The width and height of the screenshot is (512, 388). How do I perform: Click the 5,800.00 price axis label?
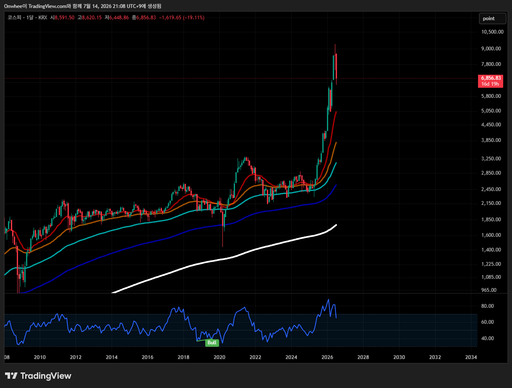coord(491,96)
